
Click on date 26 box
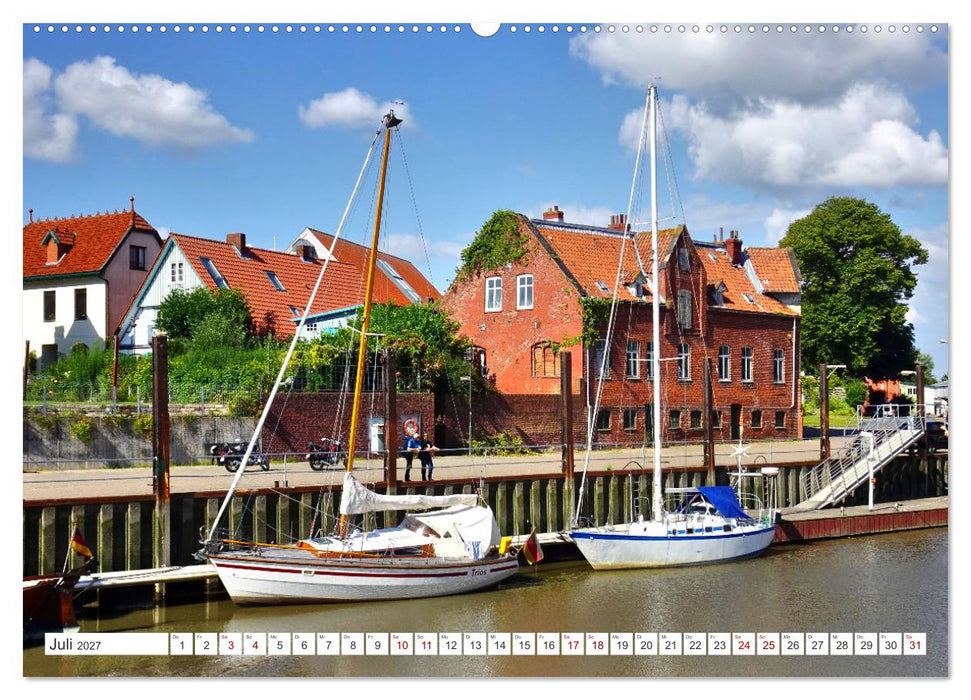(793, 644)
